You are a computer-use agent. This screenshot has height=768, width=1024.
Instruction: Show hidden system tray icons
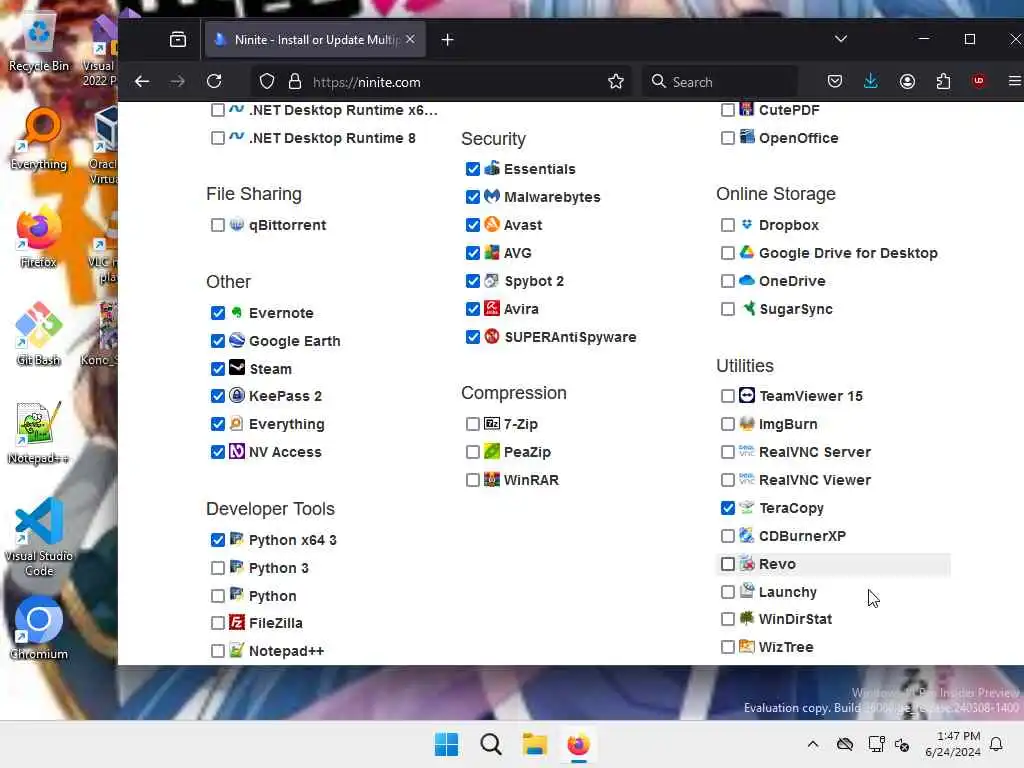pos(812,744)
